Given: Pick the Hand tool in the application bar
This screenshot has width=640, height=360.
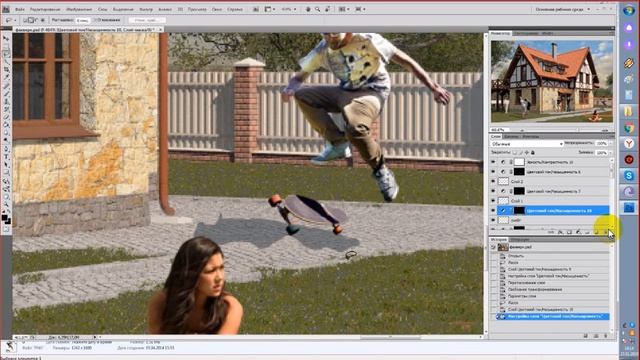Looking at the screenshot, I should [x=308, y=9].
